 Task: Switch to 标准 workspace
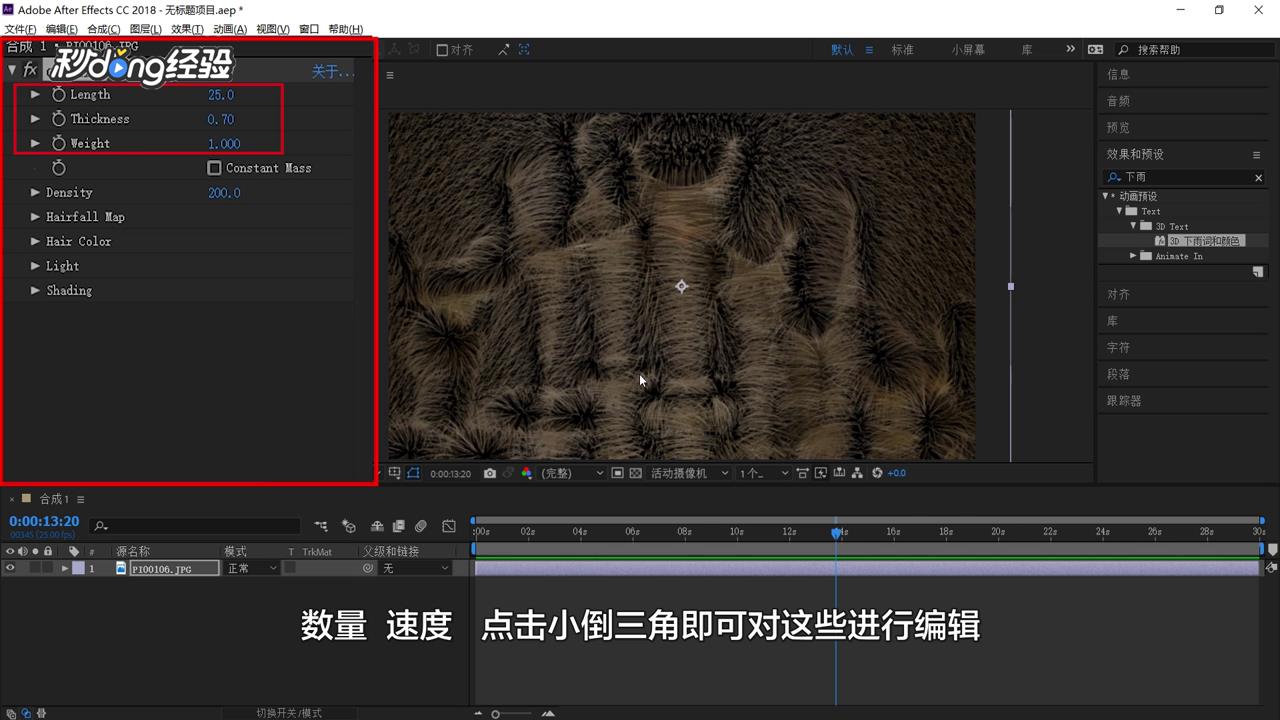tap(902, 50)
